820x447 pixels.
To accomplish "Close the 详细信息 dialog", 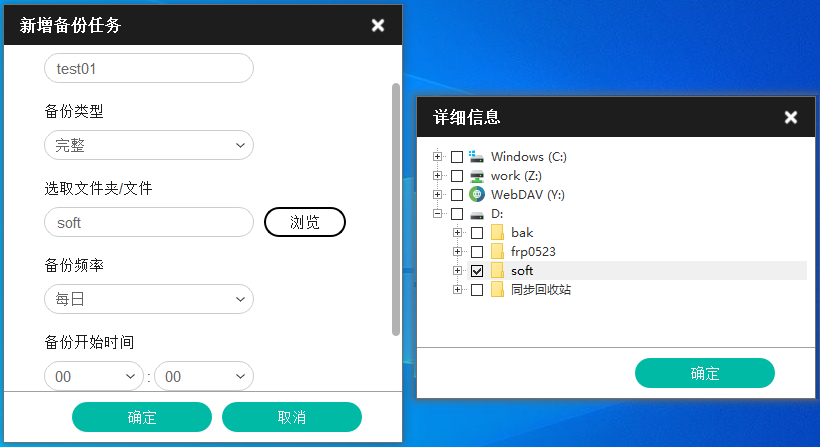I will pos(791,117).
